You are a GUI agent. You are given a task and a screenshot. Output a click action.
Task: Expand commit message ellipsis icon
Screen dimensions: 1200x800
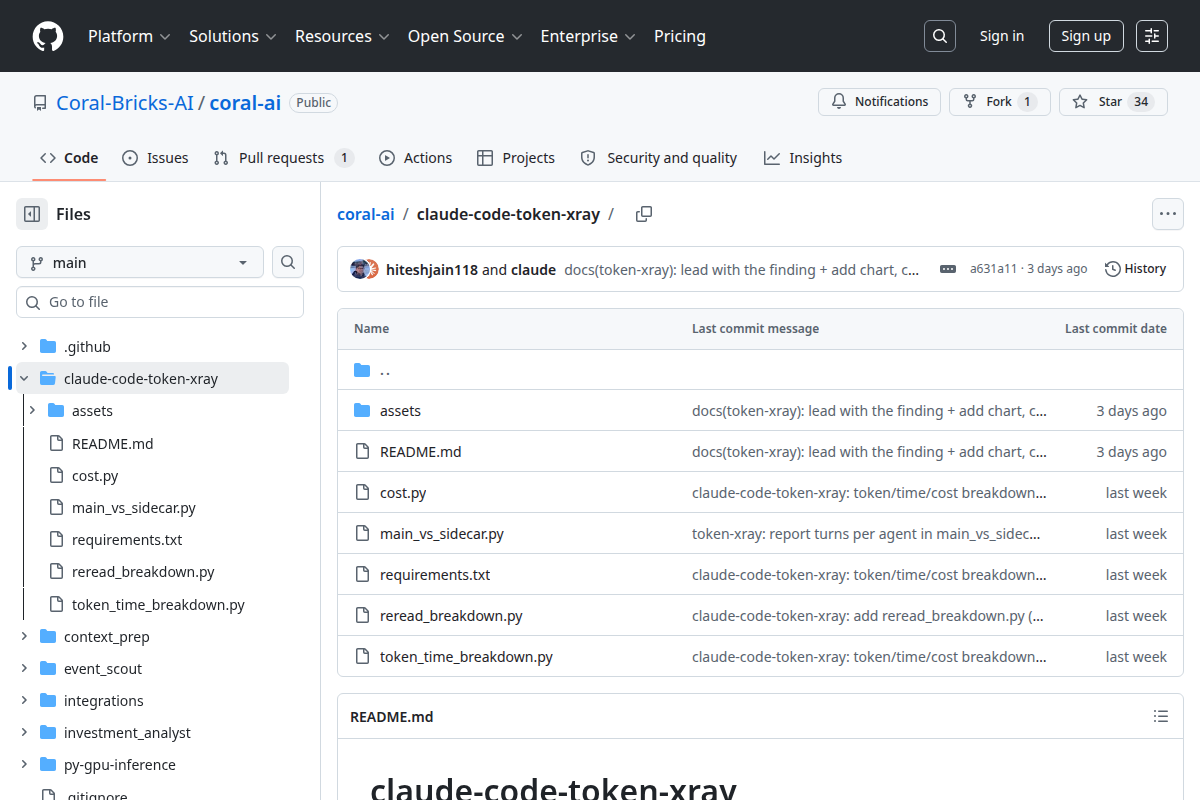point(948,269)
